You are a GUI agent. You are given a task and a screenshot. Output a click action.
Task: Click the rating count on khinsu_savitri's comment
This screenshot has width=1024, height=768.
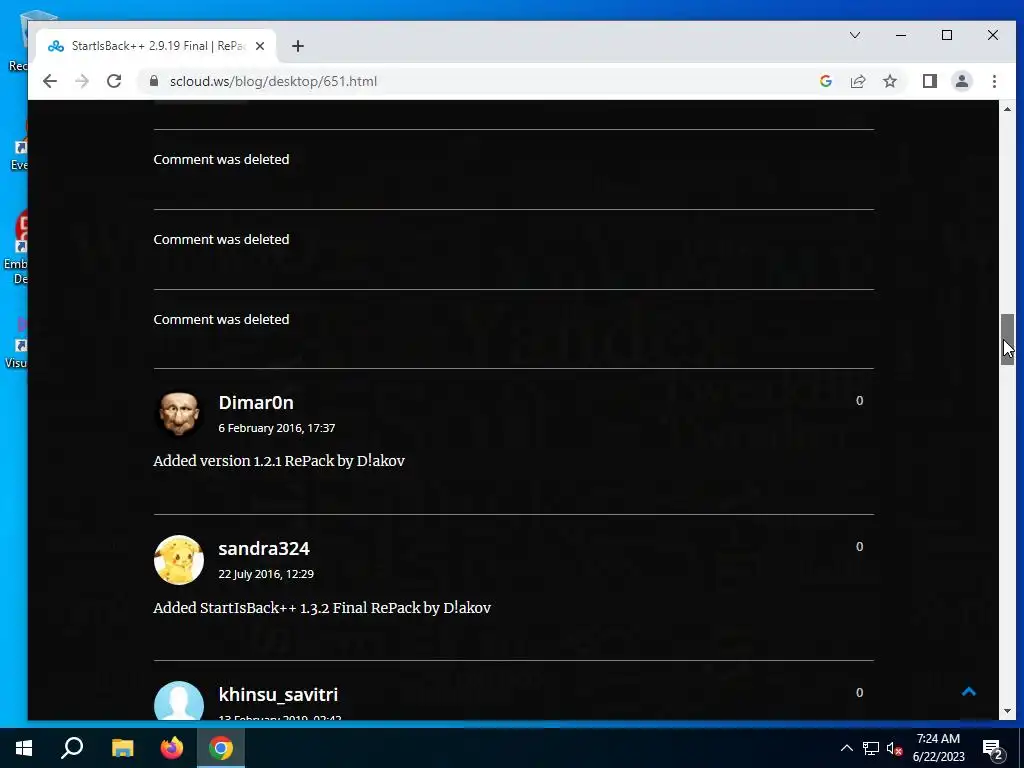point(859,692)
